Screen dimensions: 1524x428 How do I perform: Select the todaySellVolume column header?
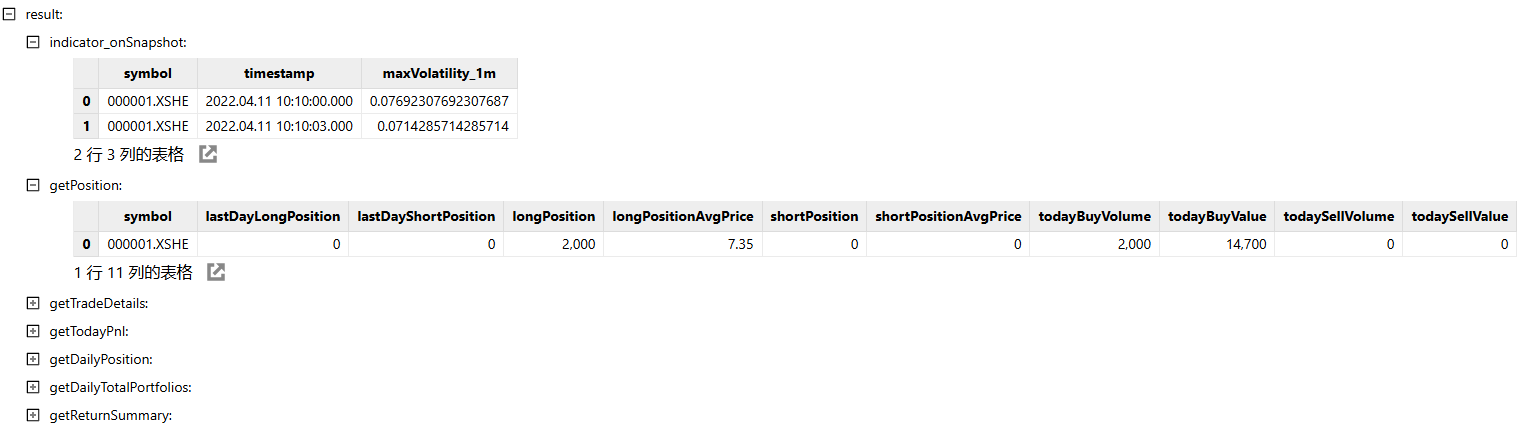pyautogui.click(x=1339, y=216)
